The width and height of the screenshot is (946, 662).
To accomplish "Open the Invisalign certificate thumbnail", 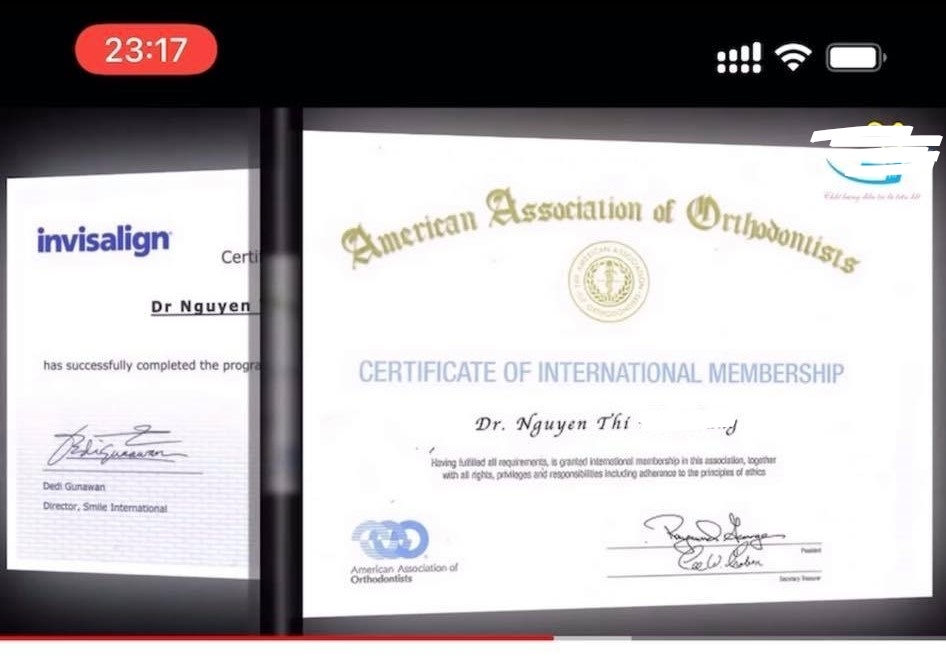I will click(x=133, y=373).
